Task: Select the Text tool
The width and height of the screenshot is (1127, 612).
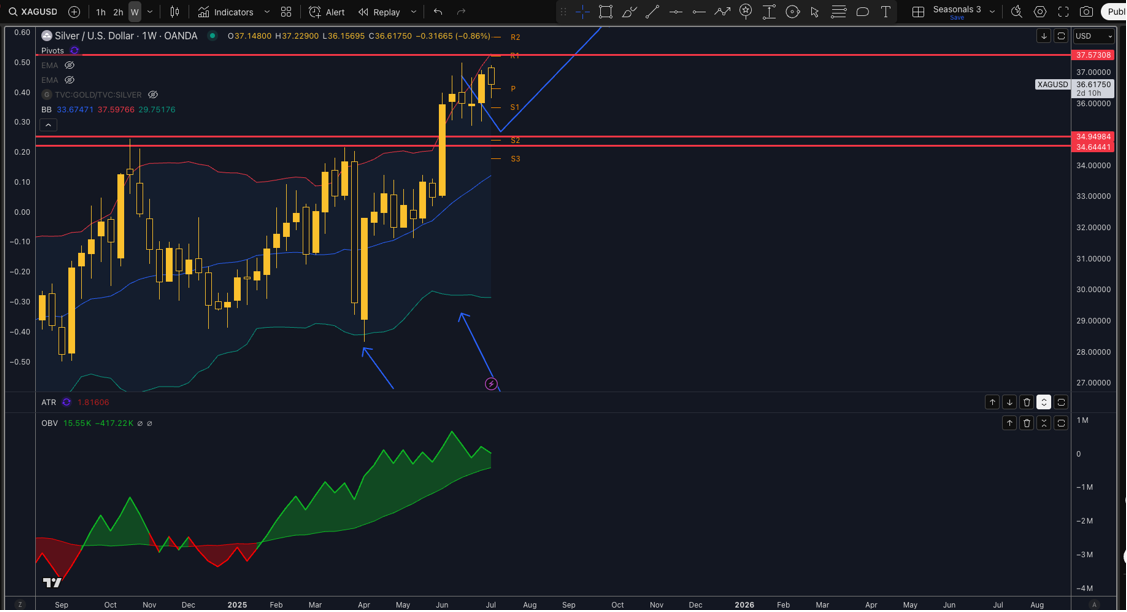Action: pyautogui.click(x=886, y=12)
